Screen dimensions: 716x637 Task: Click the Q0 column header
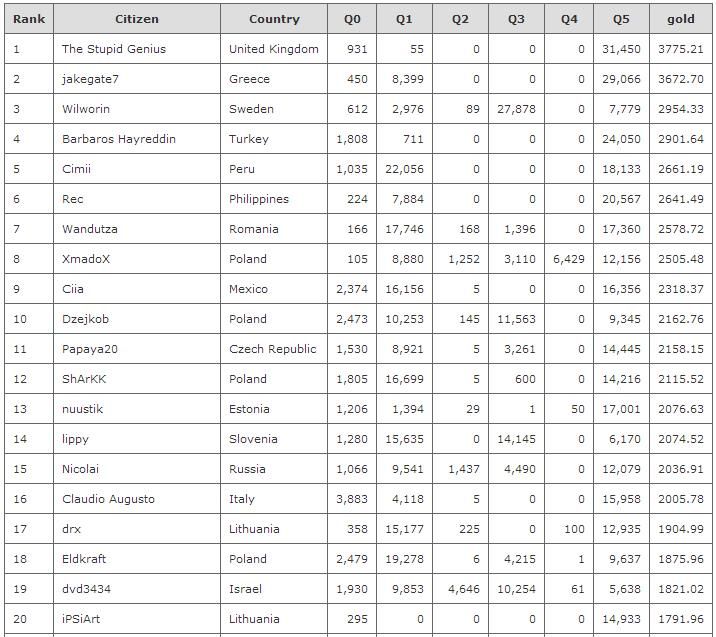coord(352,19)
